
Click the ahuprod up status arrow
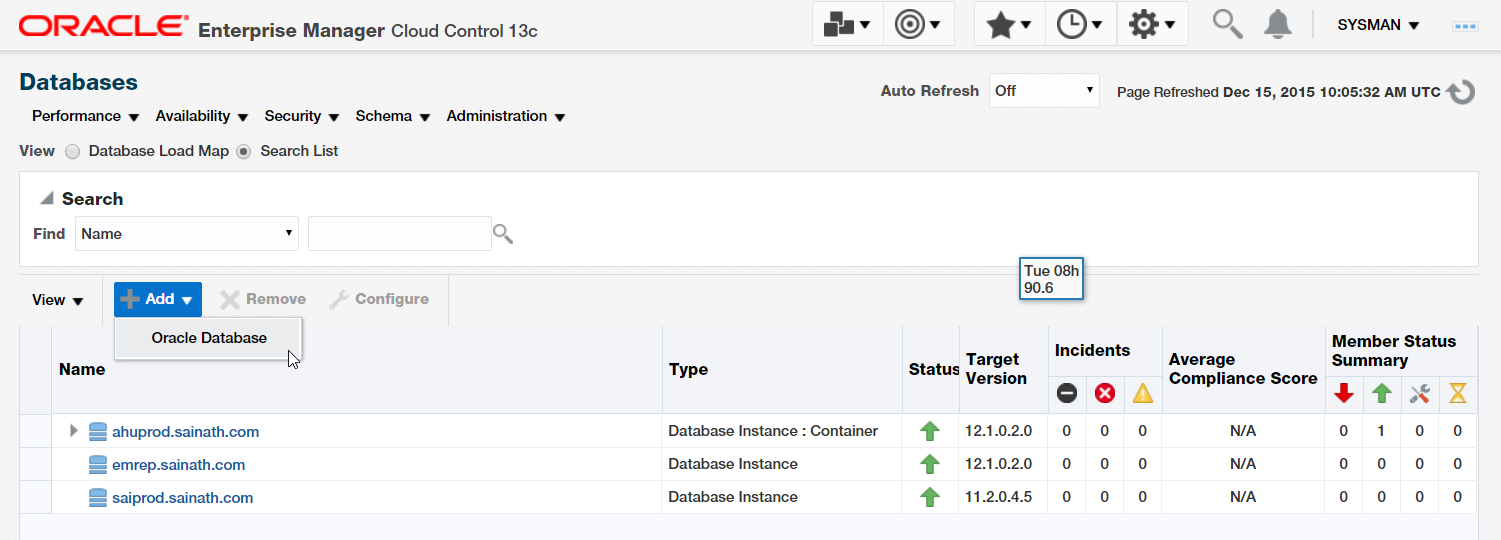(x=930, y=432)
